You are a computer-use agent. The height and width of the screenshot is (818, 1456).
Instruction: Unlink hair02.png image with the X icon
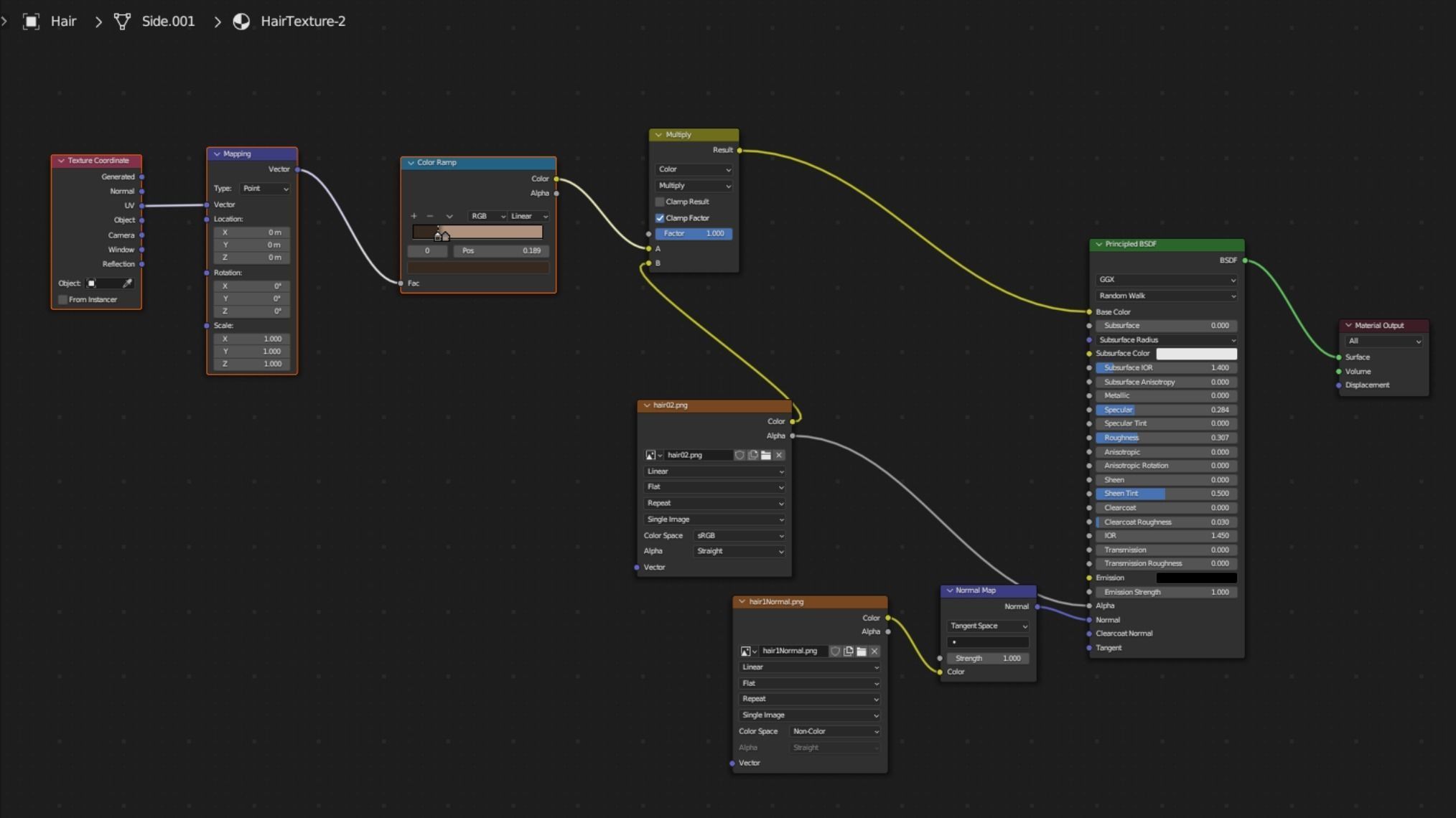pyautogui.click(x=779, y=455)
